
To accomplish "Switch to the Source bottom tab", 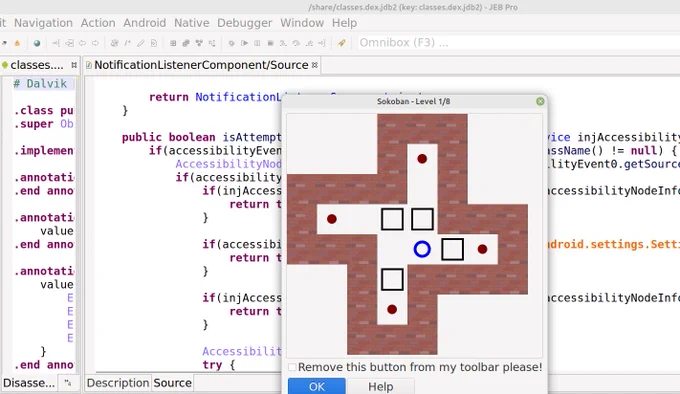I will tap(172, 383).
